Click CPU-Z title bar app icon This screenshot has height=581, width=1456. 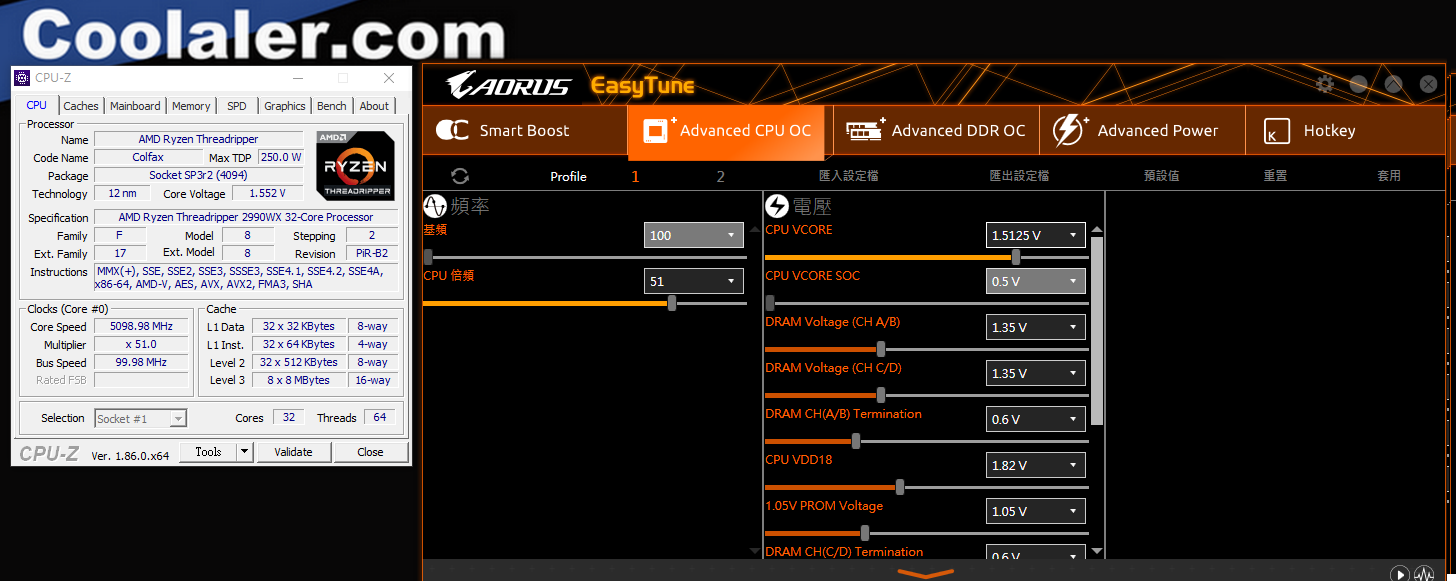click(x=23, y=77)
